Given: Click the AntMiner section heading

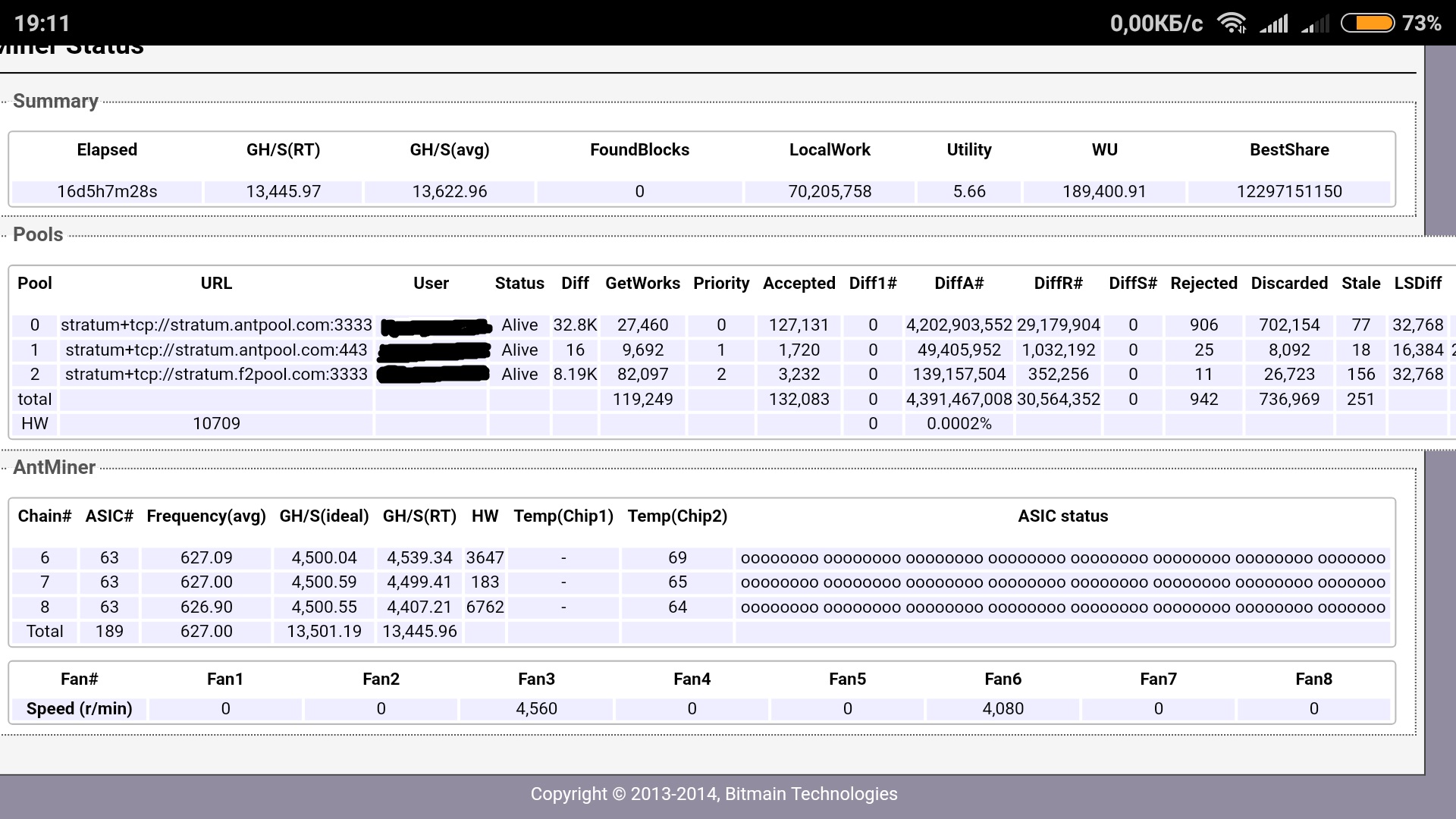Looking at the screenshot, I should coord(54,467).
